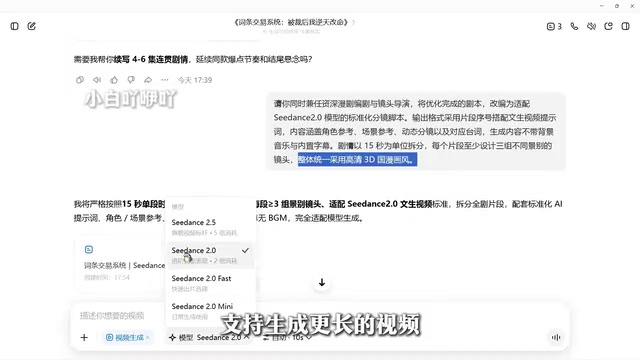The image size is (640, 360).
Task: Click the 今天 17:39 timestamp
Action: pos(195,80)
